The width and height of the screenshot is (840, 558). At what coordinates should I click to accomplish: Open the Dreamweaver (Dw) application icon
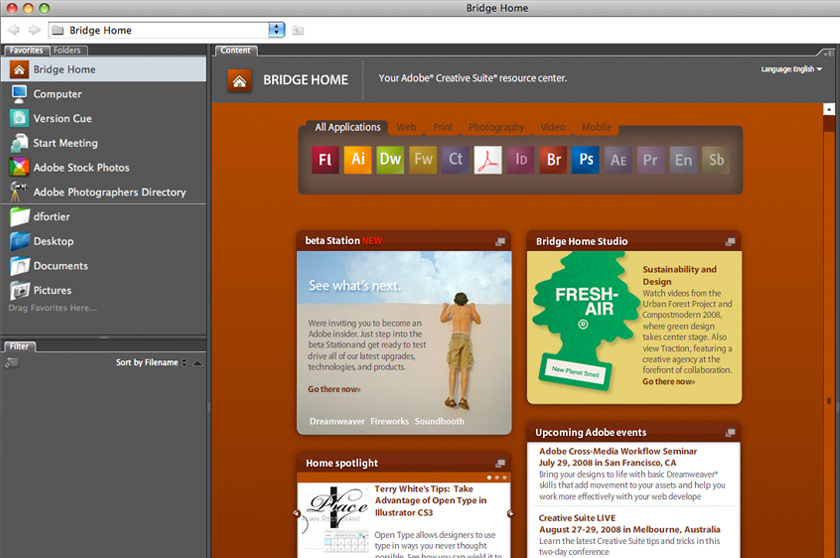(391, 160)
